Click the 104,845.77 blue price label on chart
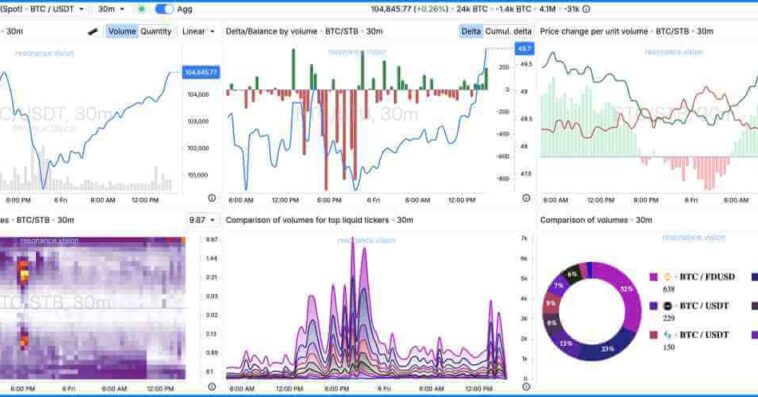 (x=201, y=73)
